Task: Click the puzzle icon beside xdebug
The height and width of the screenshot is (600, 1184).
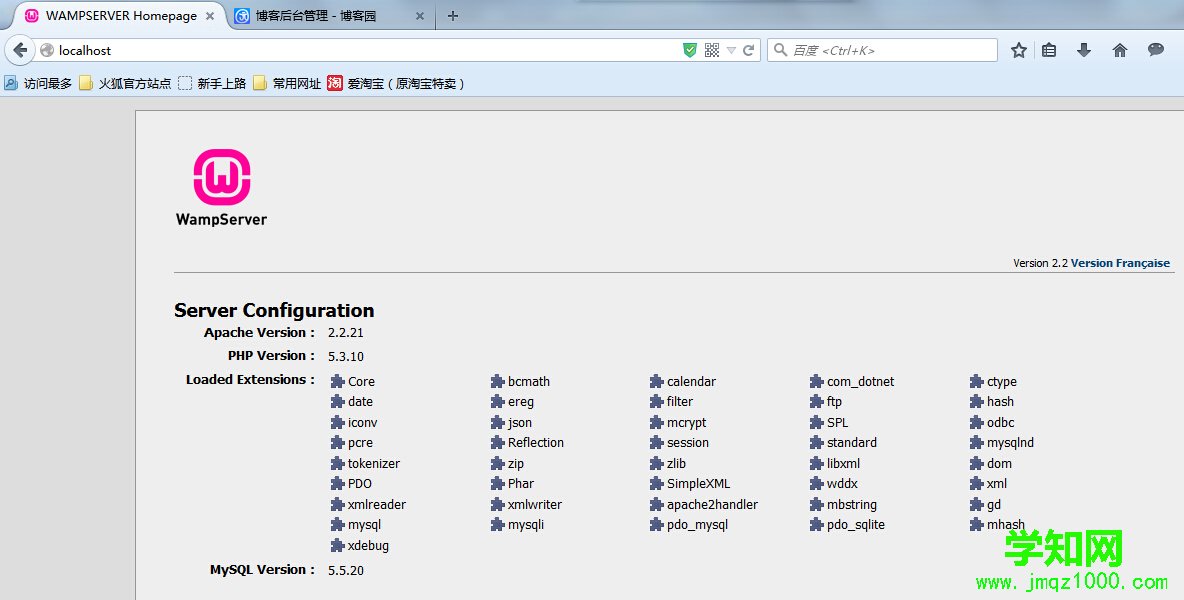Action: [x=338, y=545]
